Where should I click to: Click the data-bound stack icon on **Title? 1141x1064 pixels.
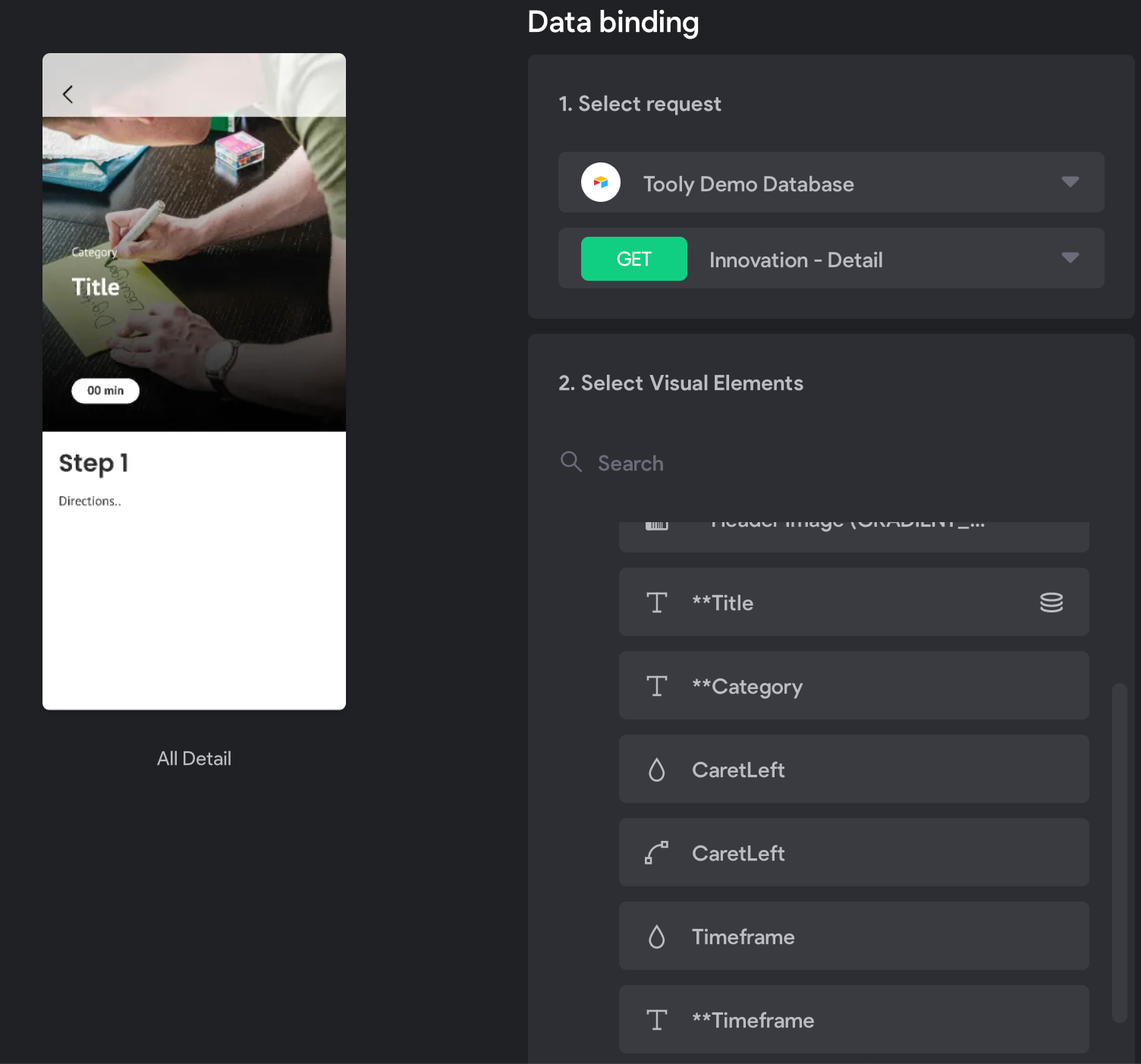click(x=1051, y=603)
